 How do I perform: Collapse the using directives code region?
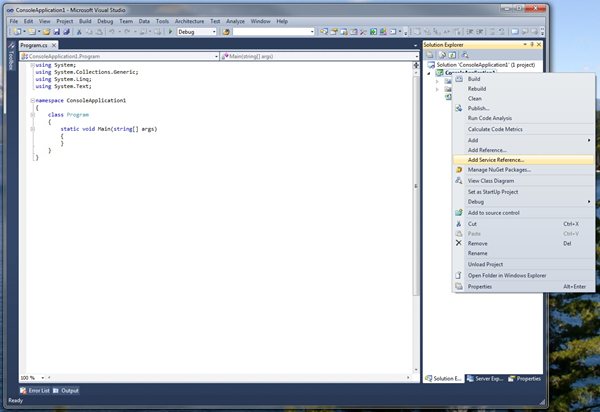click(33, 65)
